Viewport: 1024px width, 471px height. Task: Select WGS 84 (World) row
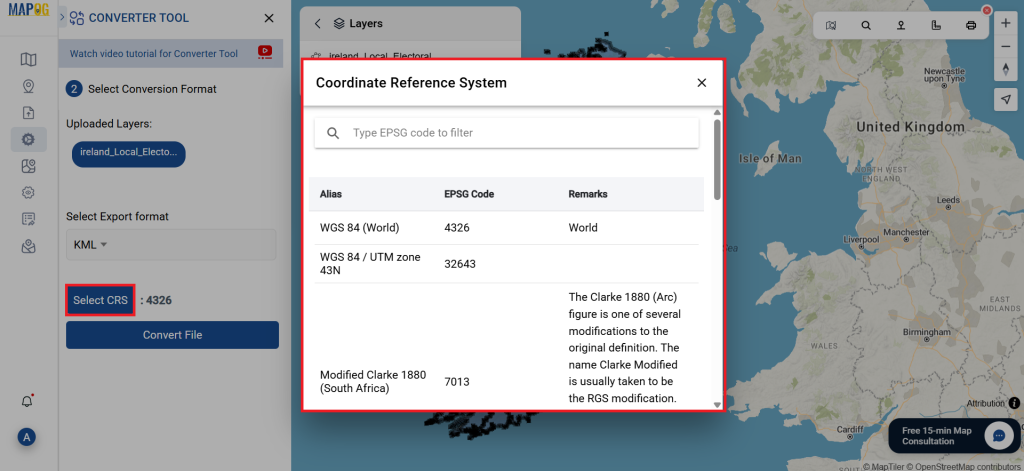(506, 228)
